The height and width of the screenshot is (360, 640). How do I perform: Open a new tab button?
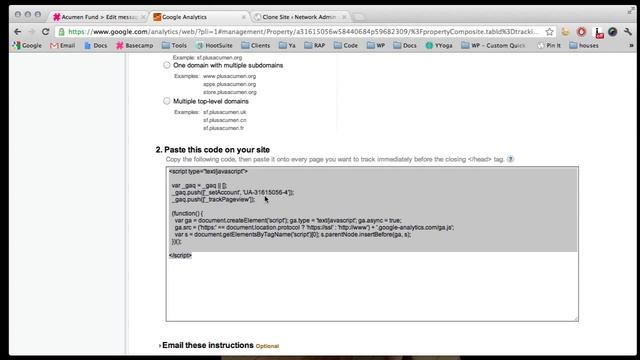[x=359, y=17]
